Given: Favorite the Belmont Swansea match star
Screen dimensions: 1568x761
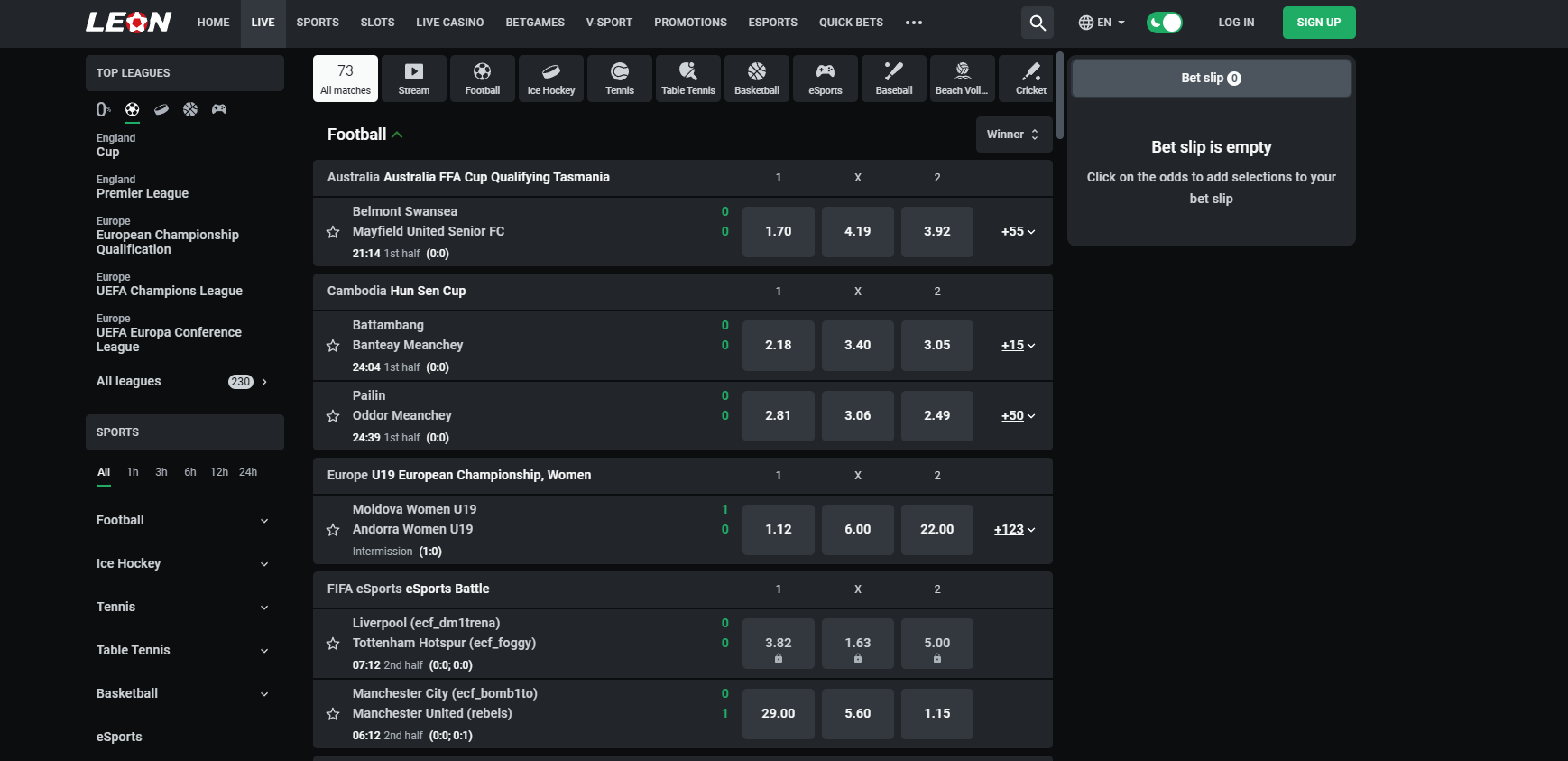Looking at the screenshot, I should pos(333,232).
